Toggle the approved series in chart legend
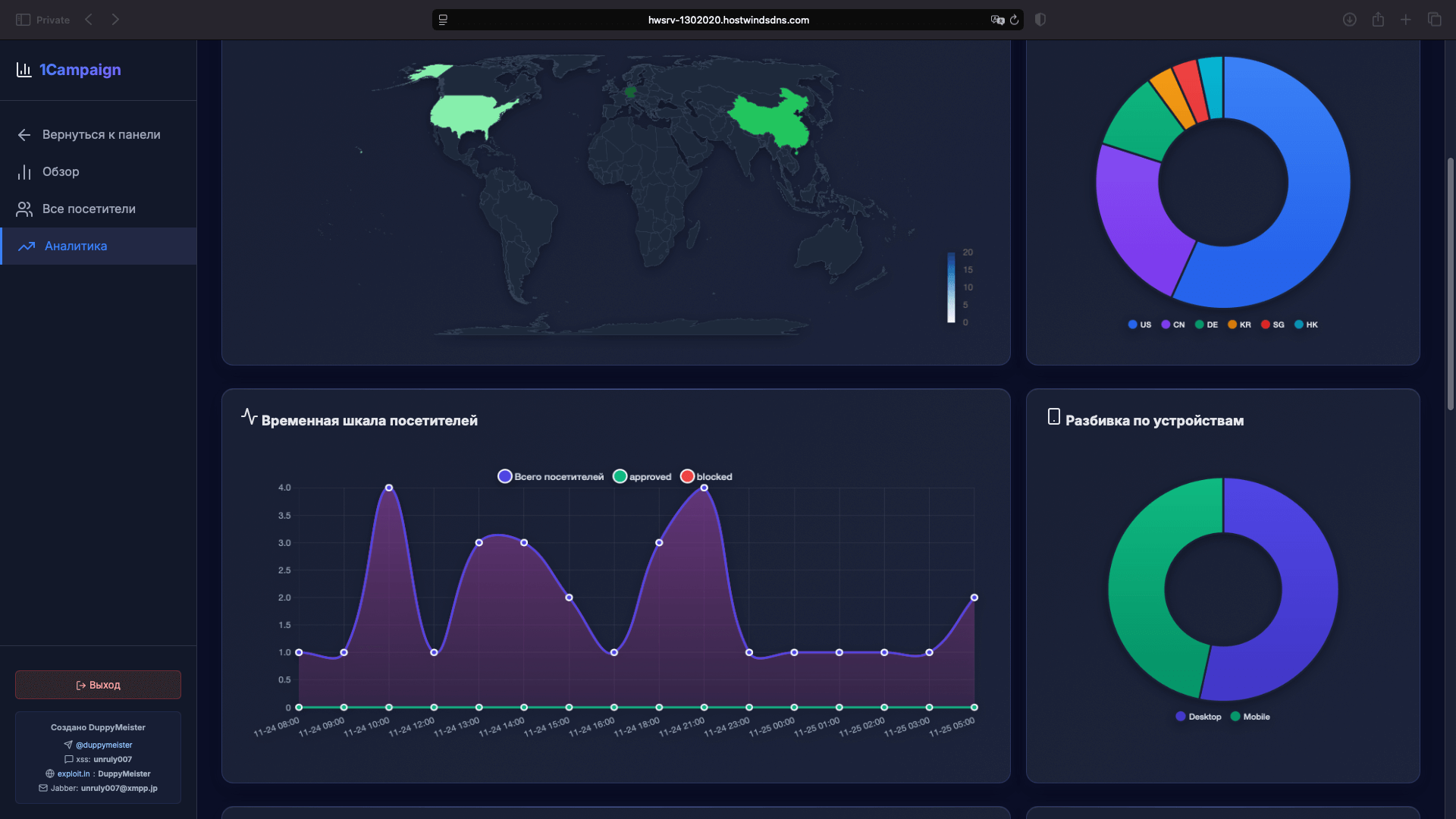The width and height of the screenshot is (1456, 819). [642, 477]
